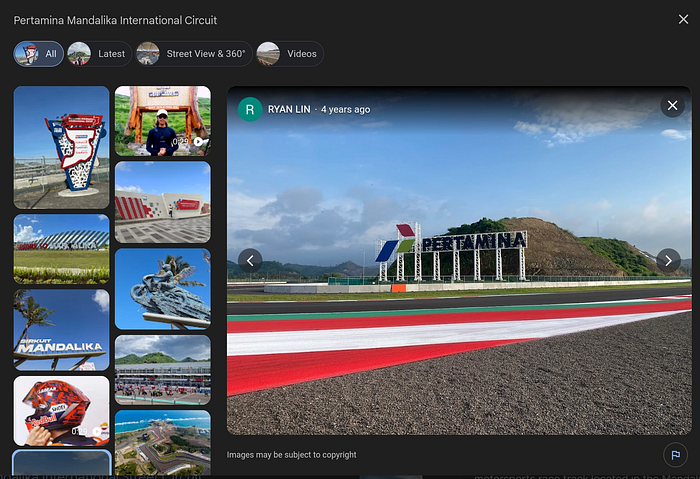The width and height of the screenshot is (700, 479).
Task: Open circuit map monument thumbnail
Action: pyautogui.click(x=62, y=148)
